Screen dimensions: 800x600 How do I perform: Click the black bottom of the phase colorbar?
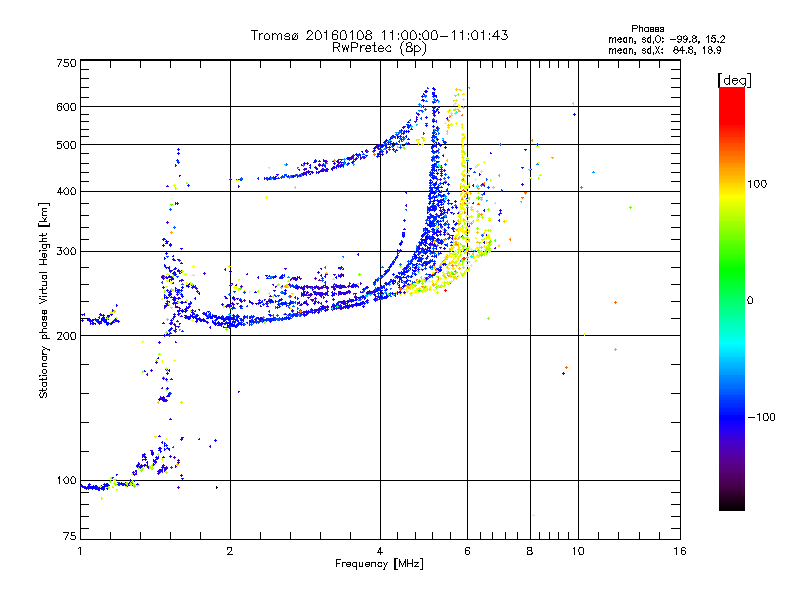(x=732, y=503)
